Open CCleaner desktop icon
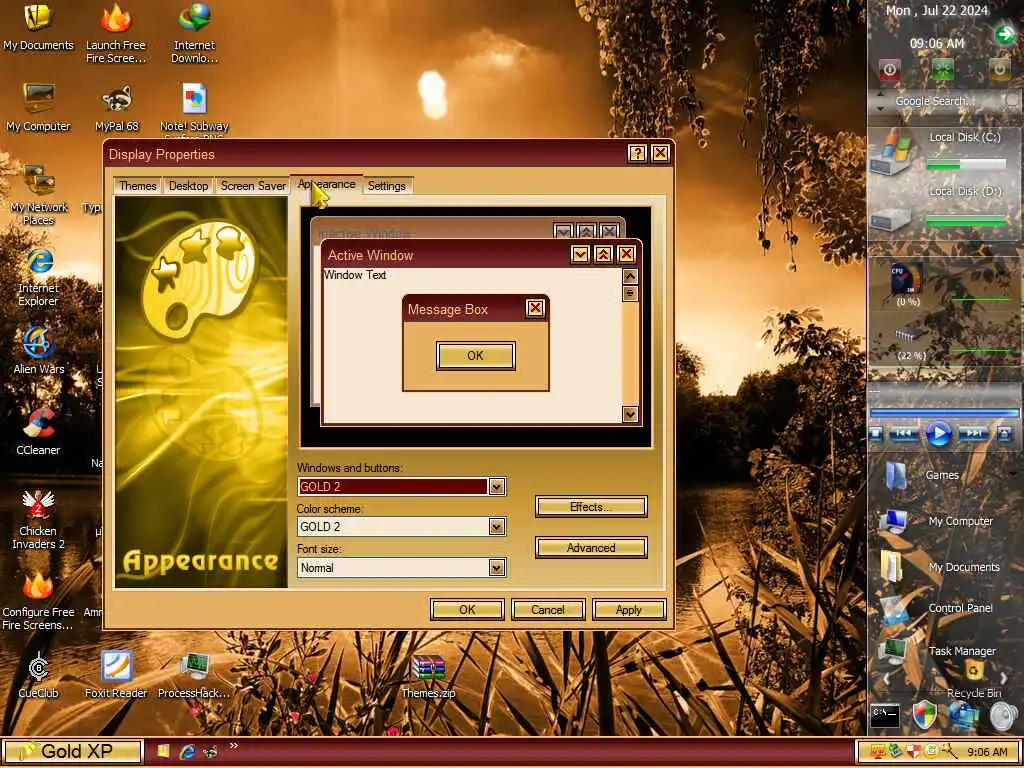Viewport: 1024px width, 768px height. tap(38, 431)
